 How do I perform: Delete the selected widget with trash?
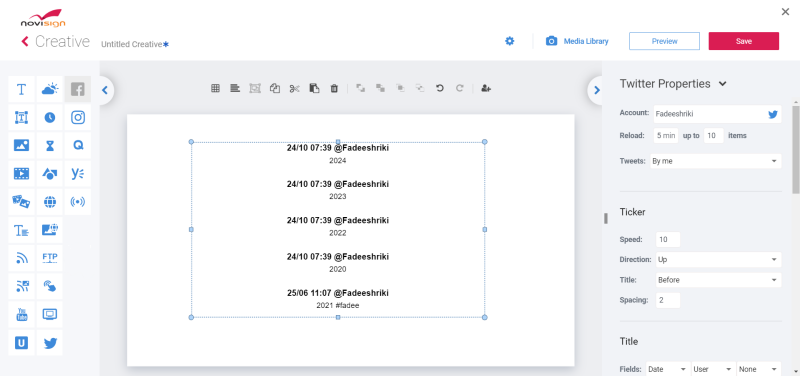pos(334,88)
